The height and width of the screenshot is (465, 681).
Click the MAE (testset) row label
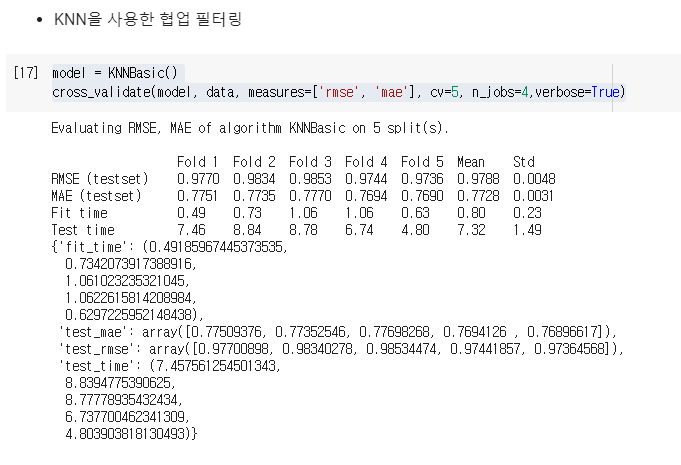coord(96,196)
